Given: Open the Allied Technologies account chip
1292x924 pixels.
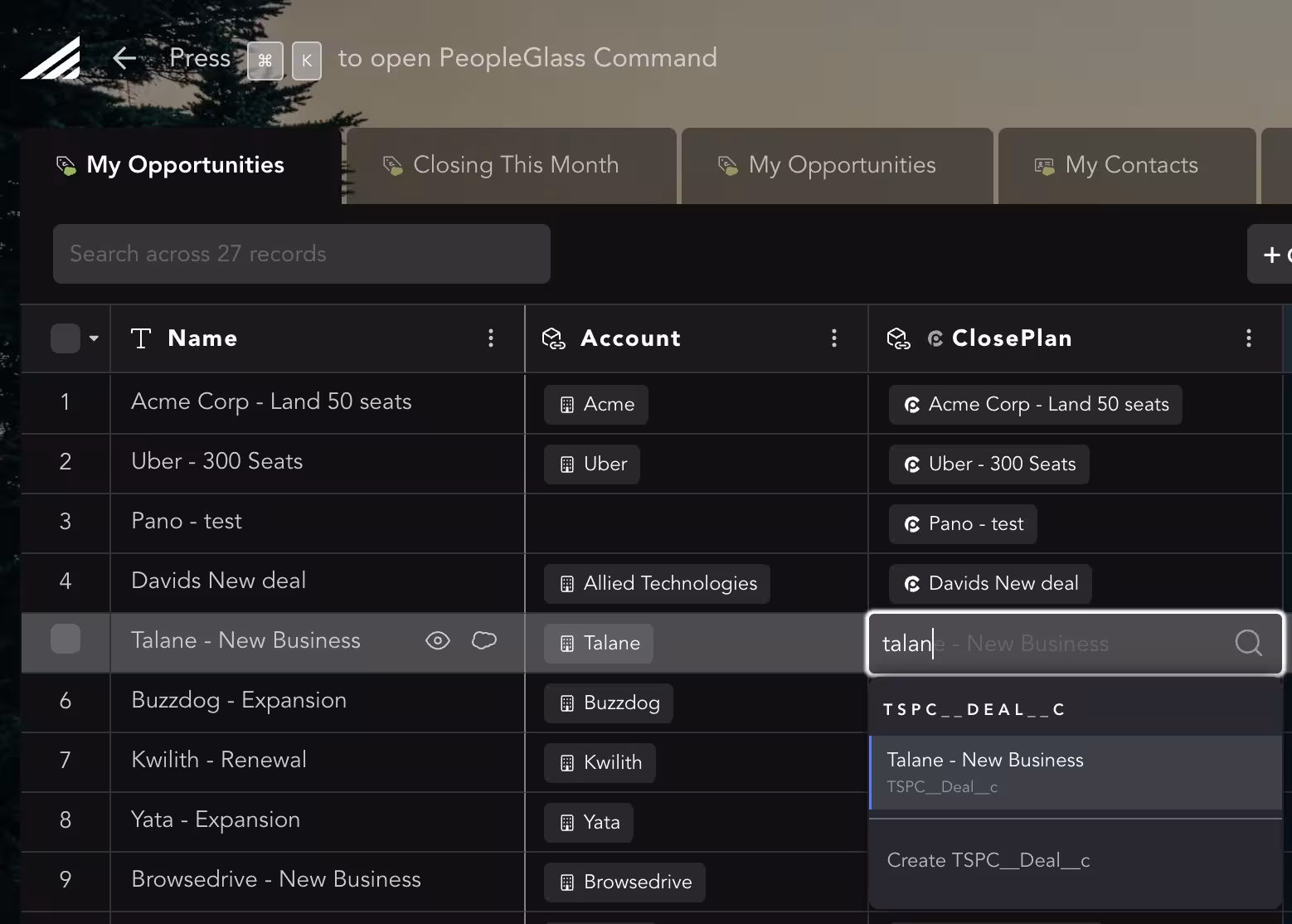Looking at the screenshot, I should [x=657, y=584].
